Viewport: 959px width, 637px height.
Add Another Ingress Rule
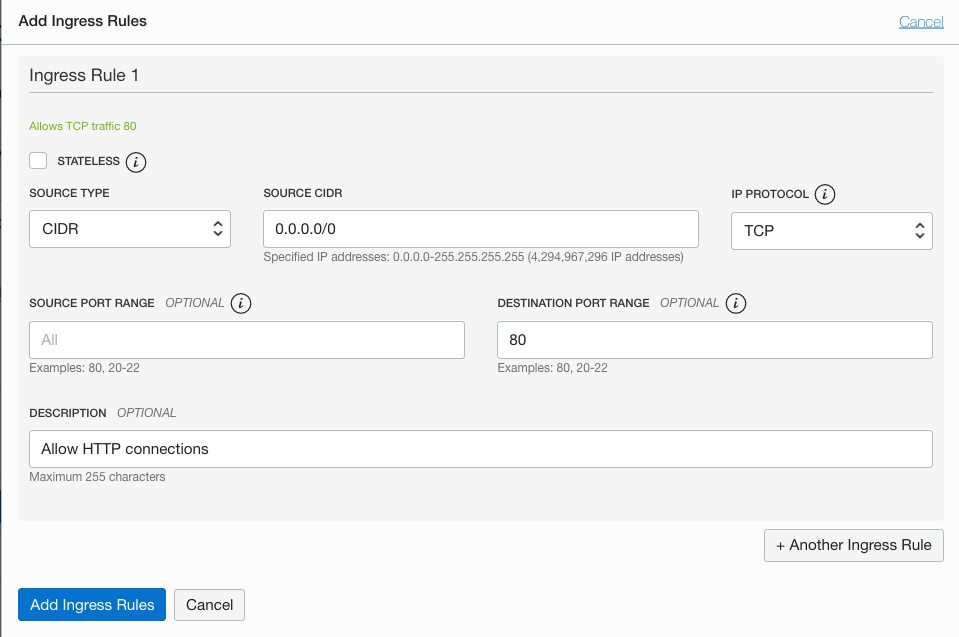tap(854, 545)
